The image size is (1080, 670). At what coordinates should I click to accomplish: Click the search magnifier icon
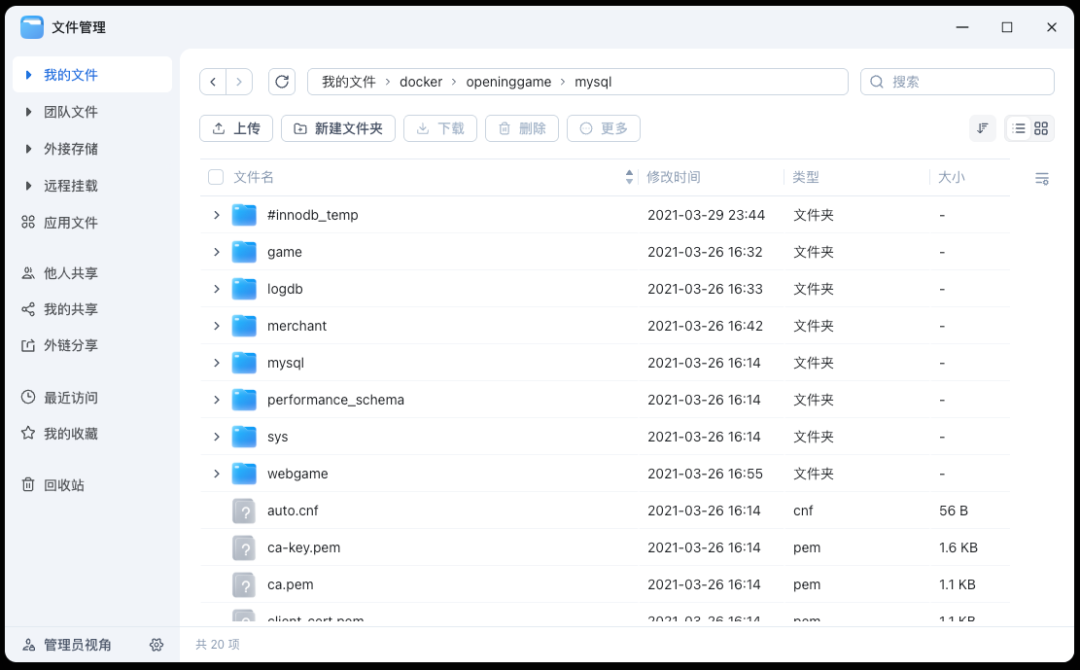coord(877,81)
